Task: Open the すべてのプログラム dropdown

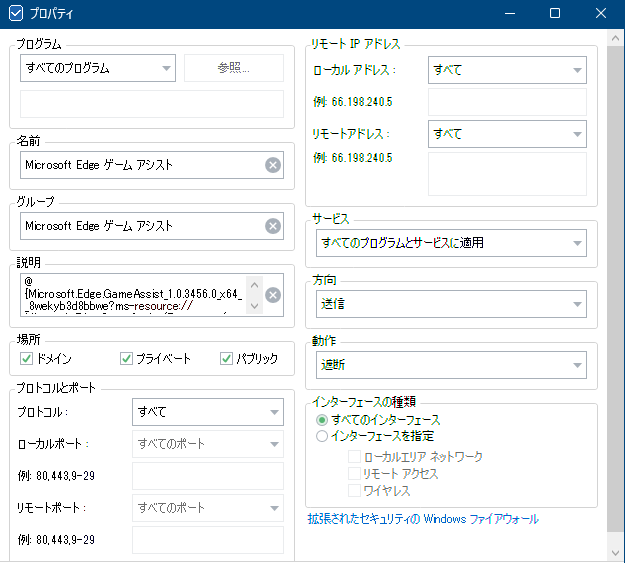Action: click(x=98, y=69)
